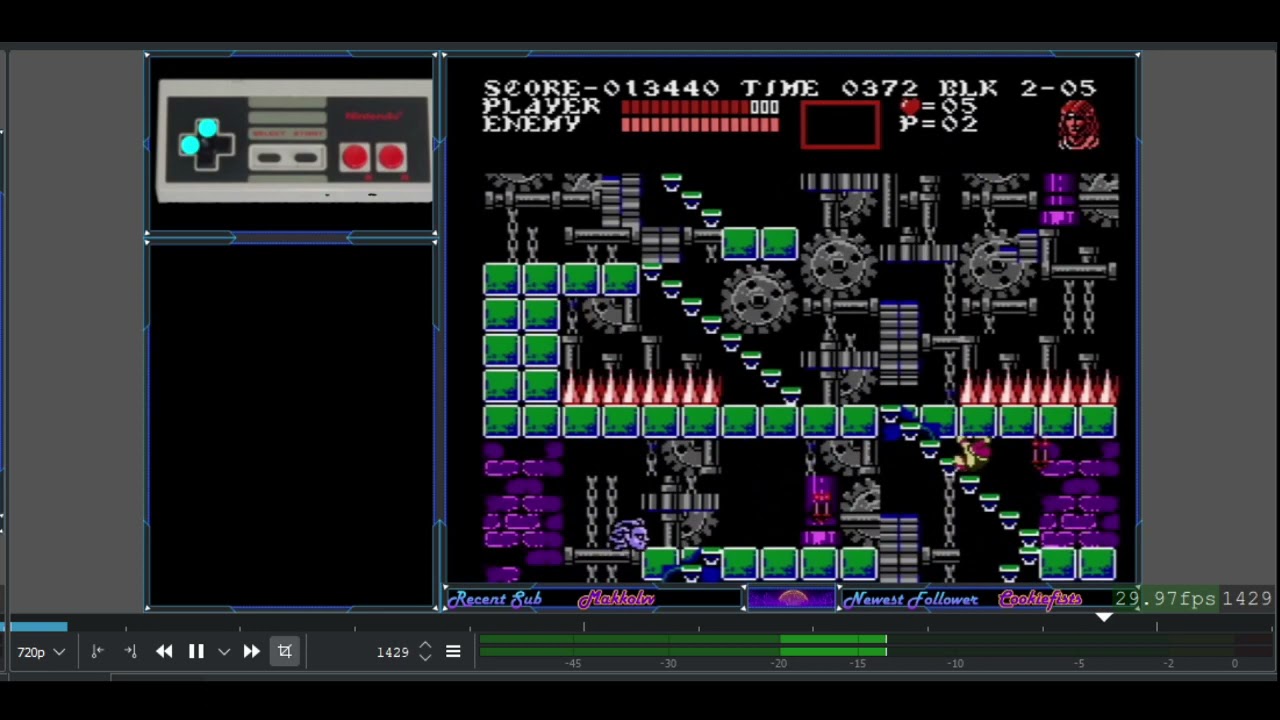
Task: Click the 1429 timecode position field
Action: pyautogui.click(x=393, y=652)
